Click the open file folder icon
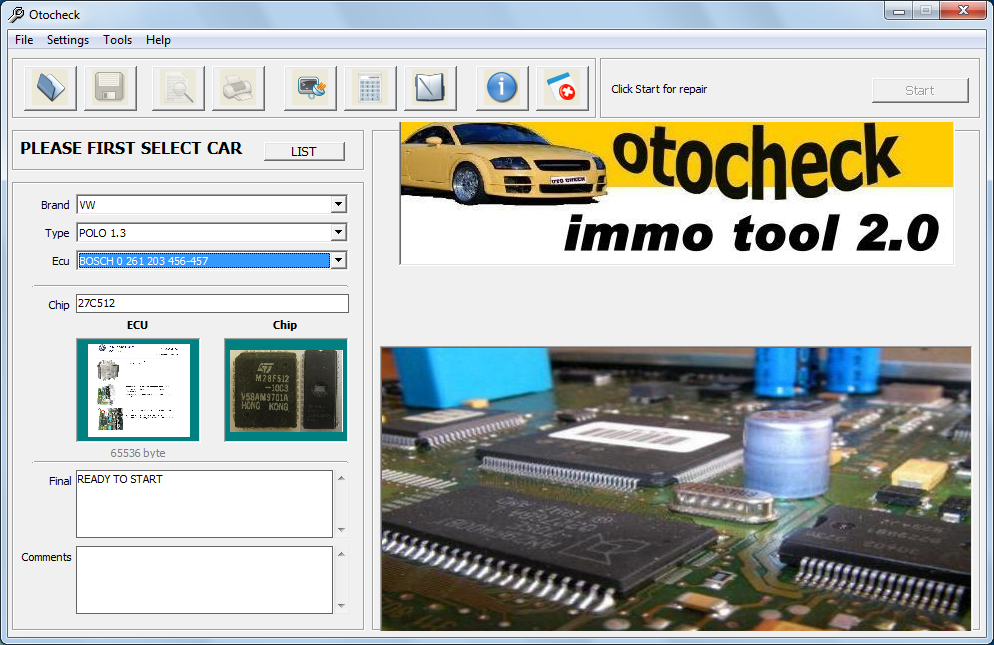Screen dimensions: 994x645 coord(50,89)
